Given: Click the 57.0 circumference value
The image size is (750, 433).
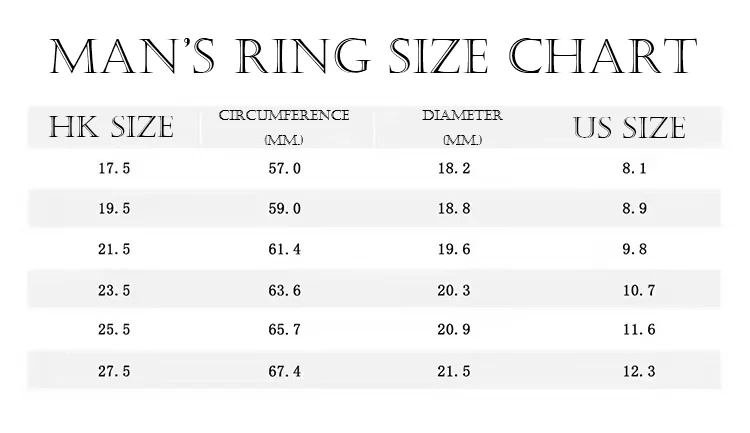Looking at the screenshot, I should click(284, 168).
